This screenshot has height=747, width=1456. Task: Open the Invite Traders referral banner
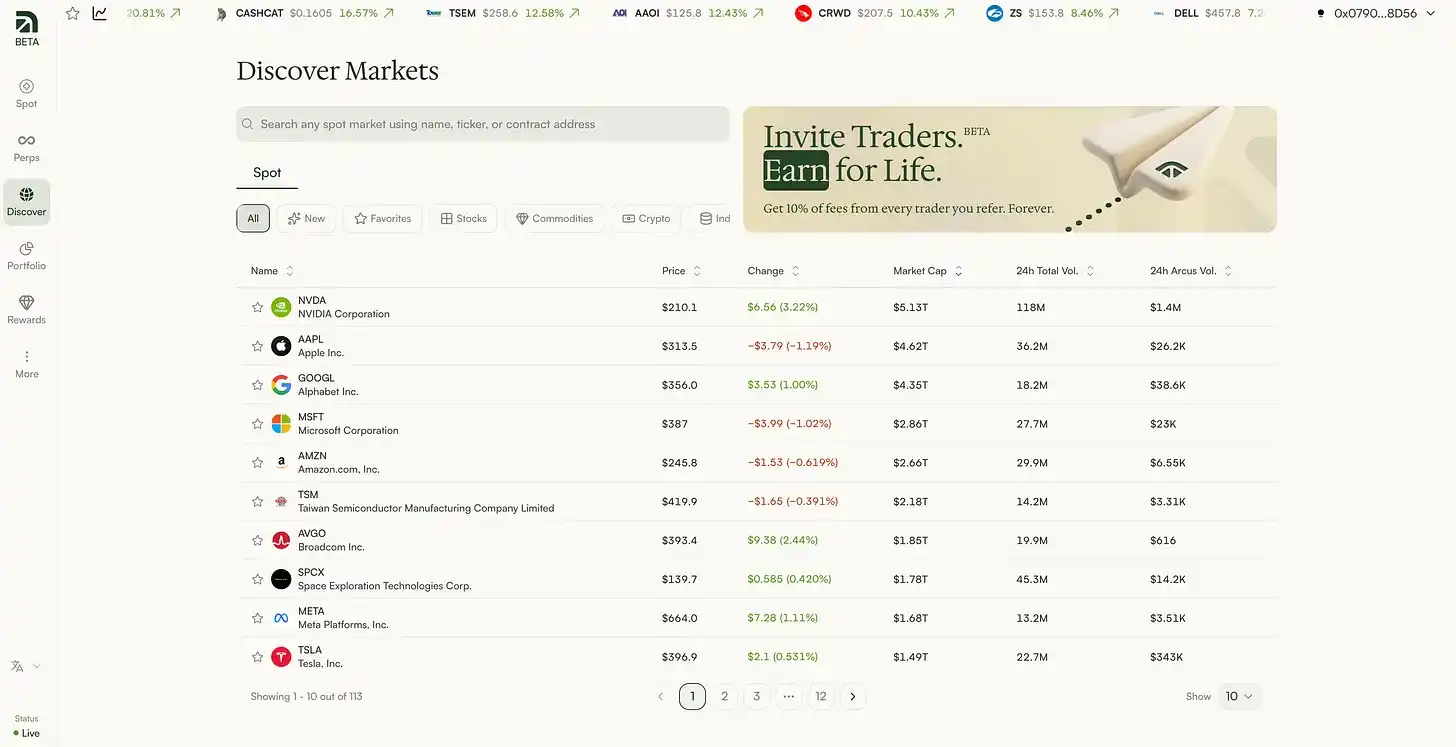tap(1010, 169)
